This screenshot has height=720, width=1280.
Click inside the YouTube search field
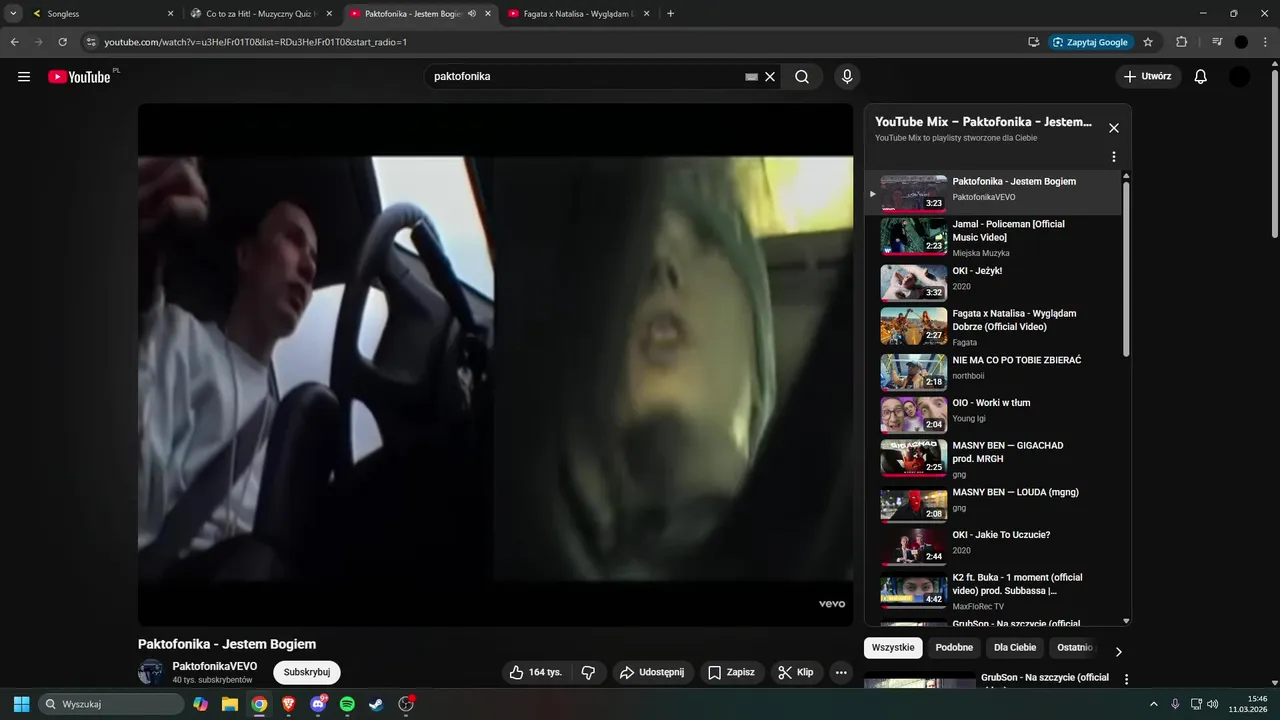[x=586, y=77]
